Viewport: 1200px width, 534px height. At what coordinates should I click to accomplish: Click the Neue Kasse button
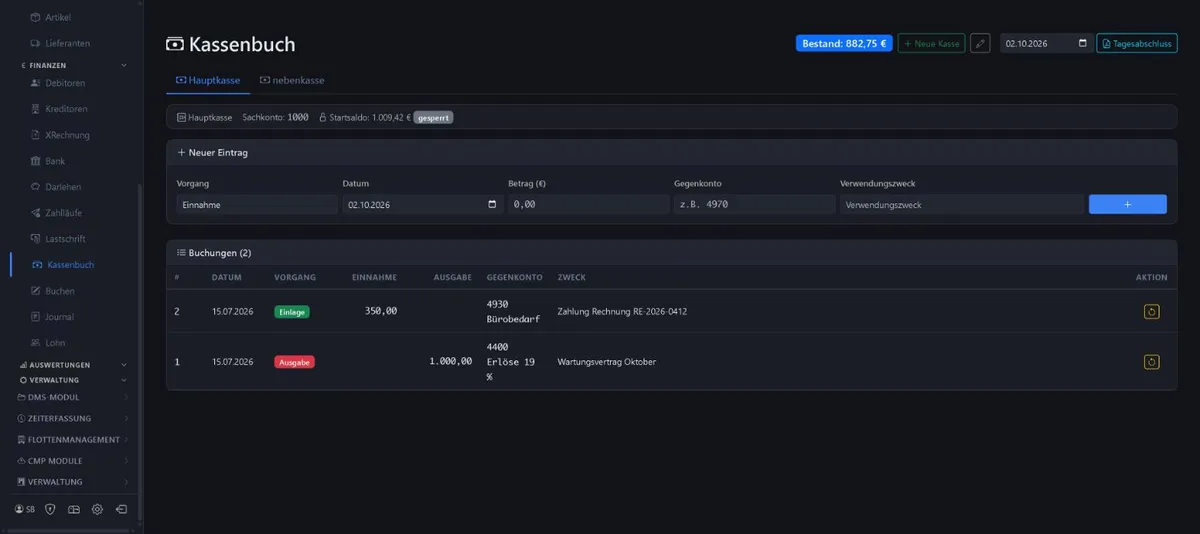pyautogui.click(x=931, y=43)
